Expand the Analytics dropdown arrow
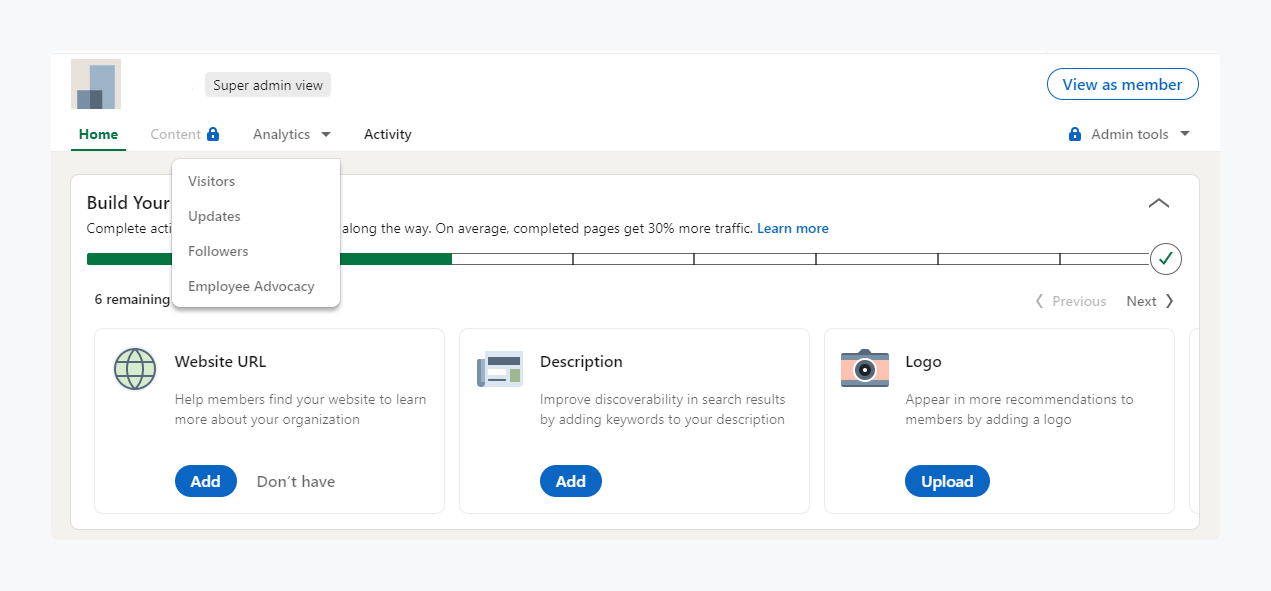1271x591 pixels. click(326, 134)
